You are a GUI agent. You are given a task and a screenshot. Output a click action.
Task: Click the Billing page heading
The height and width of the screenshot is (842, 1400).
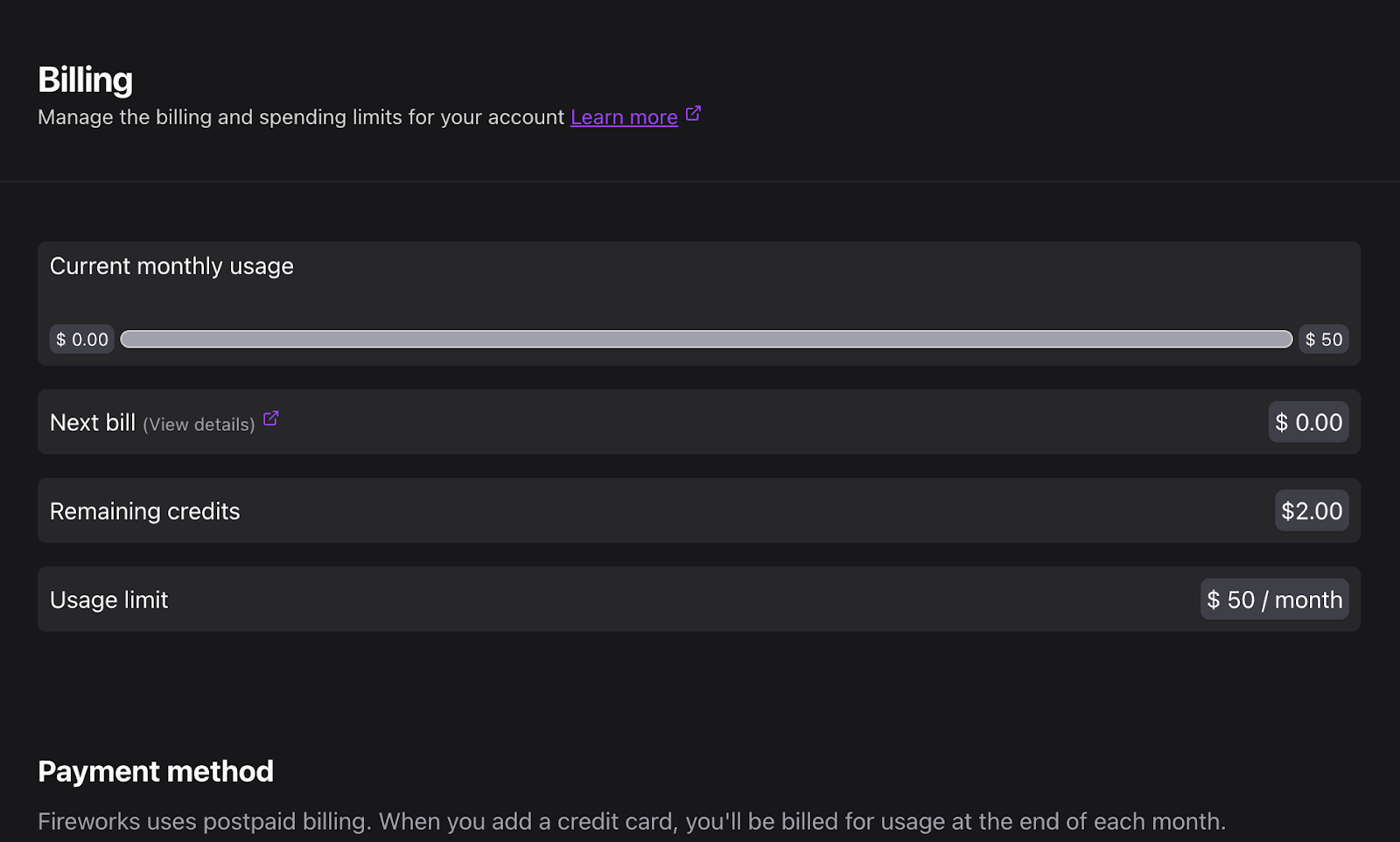pyautogui.click(x=85, y=80)
